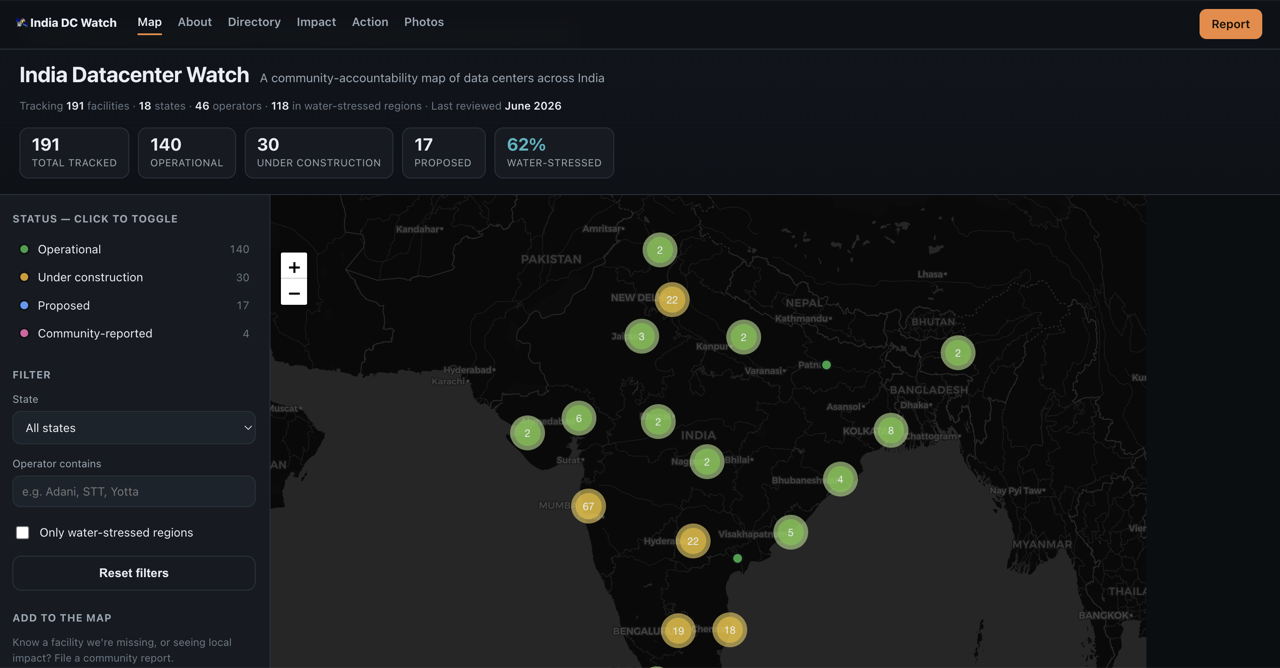Click the 'ADD TO THE MAP' section heading
The width and height of the screenshot is (1280, 668).
[62, 618]
